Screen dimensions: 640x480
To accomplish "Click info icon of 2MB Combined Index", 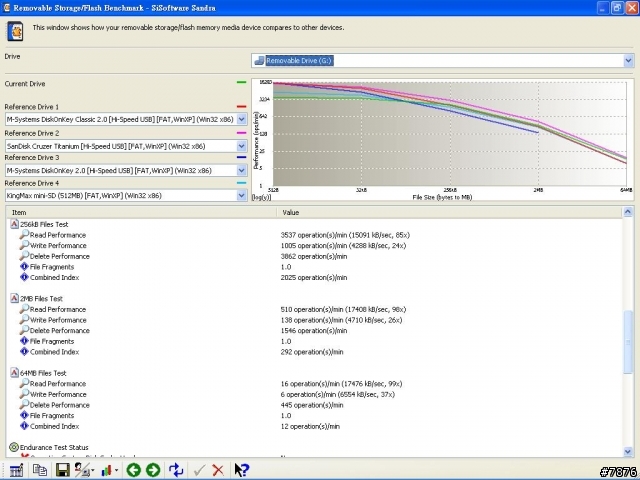I will 24,351.
